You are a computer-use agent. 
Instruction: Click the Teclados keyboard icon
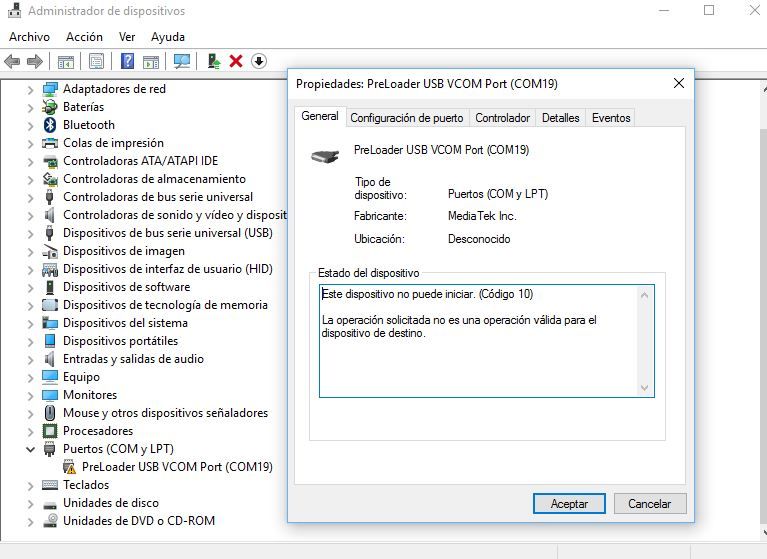(x=50, y=485)
